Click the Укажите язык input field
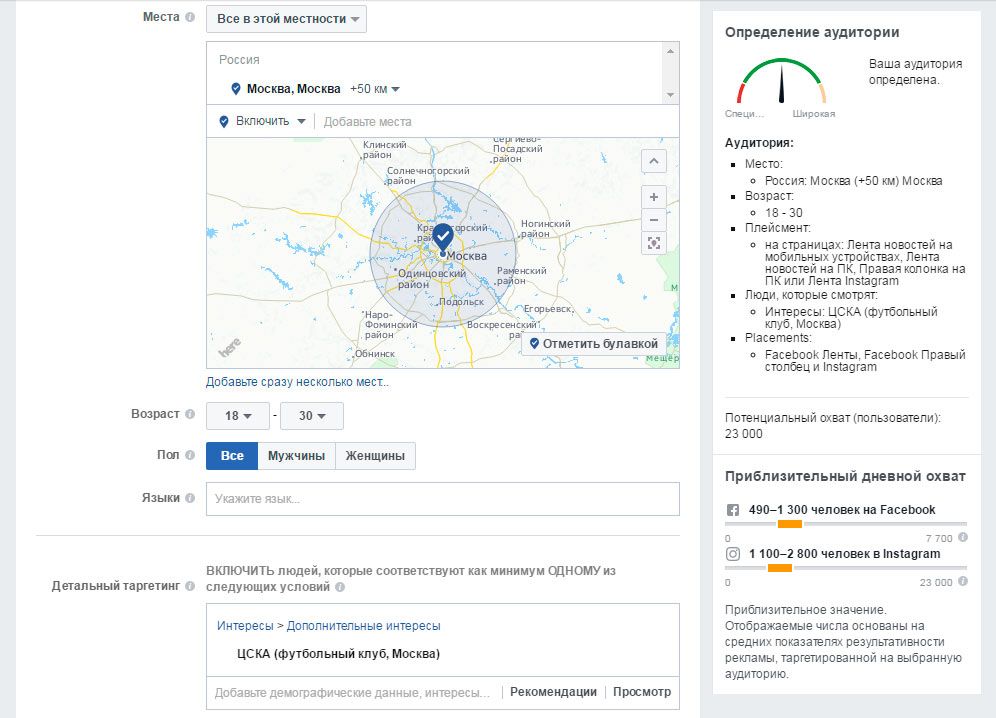The height and width of the screenshot is (718, 996). [x=442, y=499]
